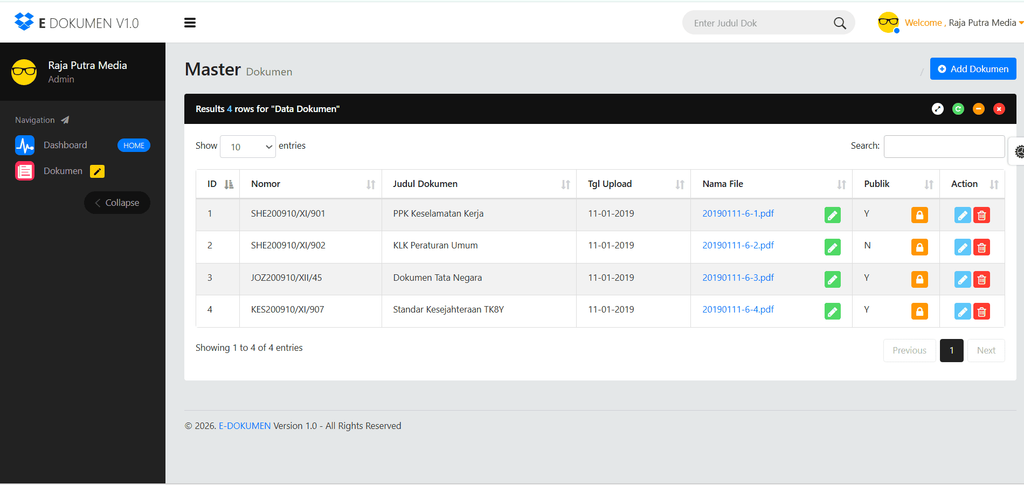Image resolution: width=1024 pixels, height=485 pixels.
Task: Delete row SHE200910/XI/901 with red trash
Action: 981,215
